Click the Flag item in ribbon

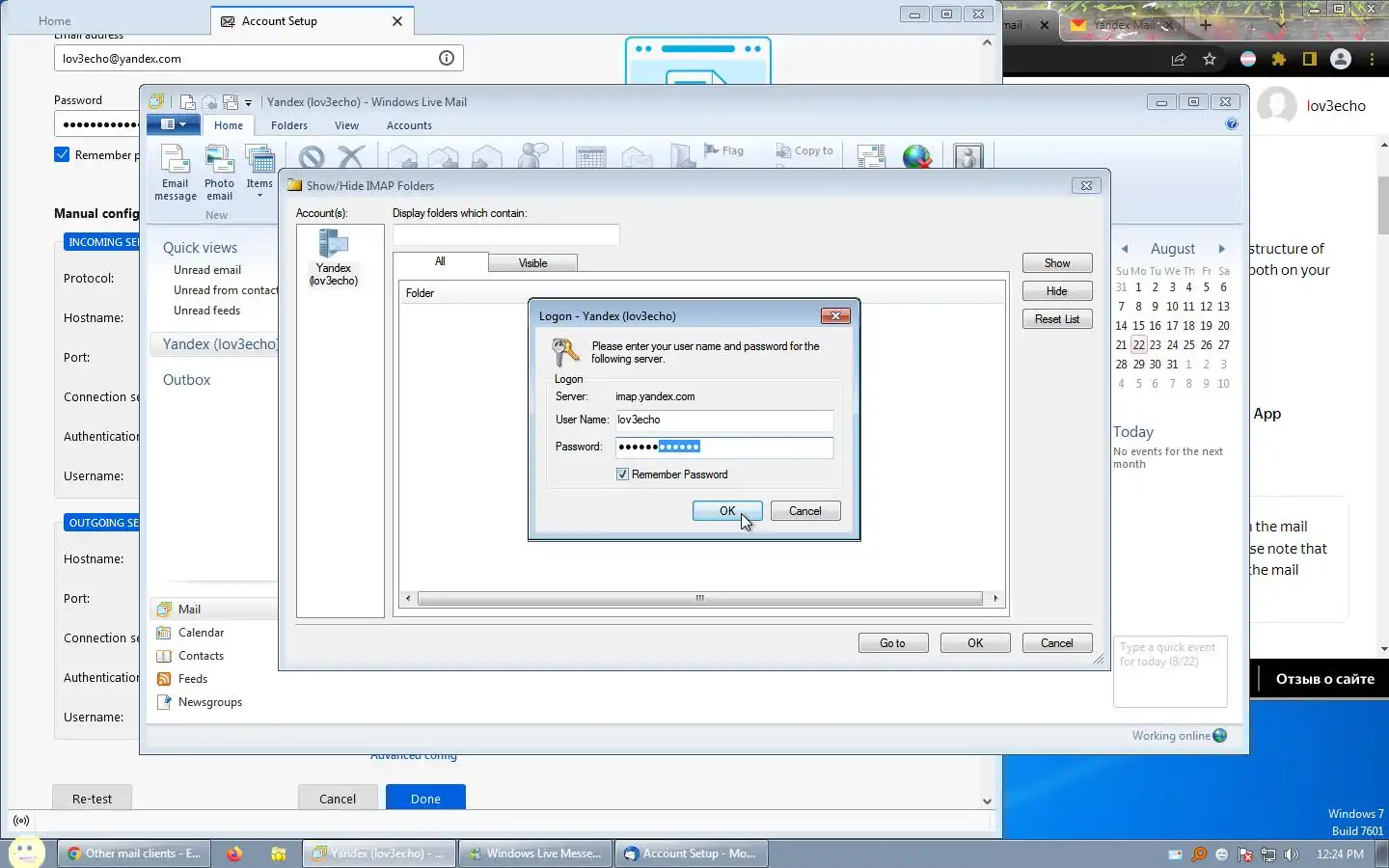click(x=724, y=150)
